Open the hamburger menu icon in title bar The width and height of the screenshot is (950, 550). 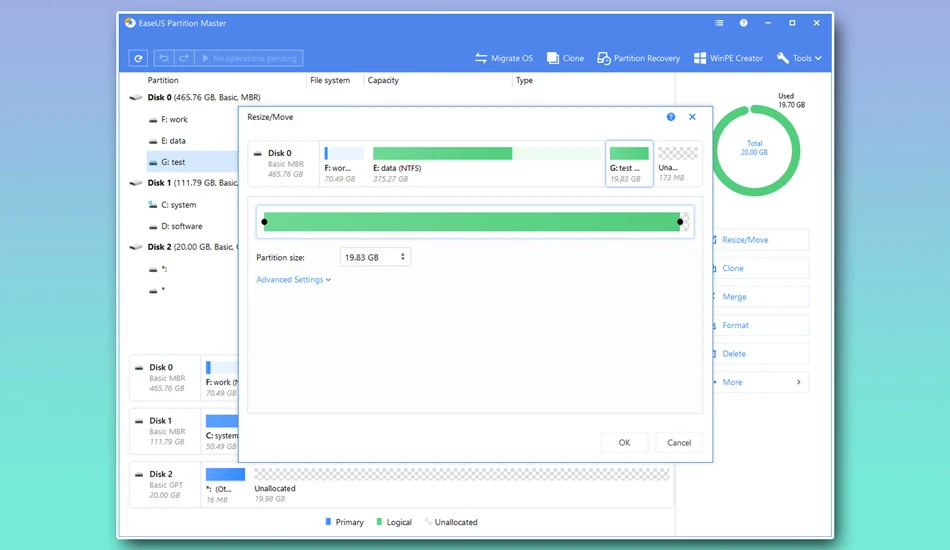tap(719, 23)
